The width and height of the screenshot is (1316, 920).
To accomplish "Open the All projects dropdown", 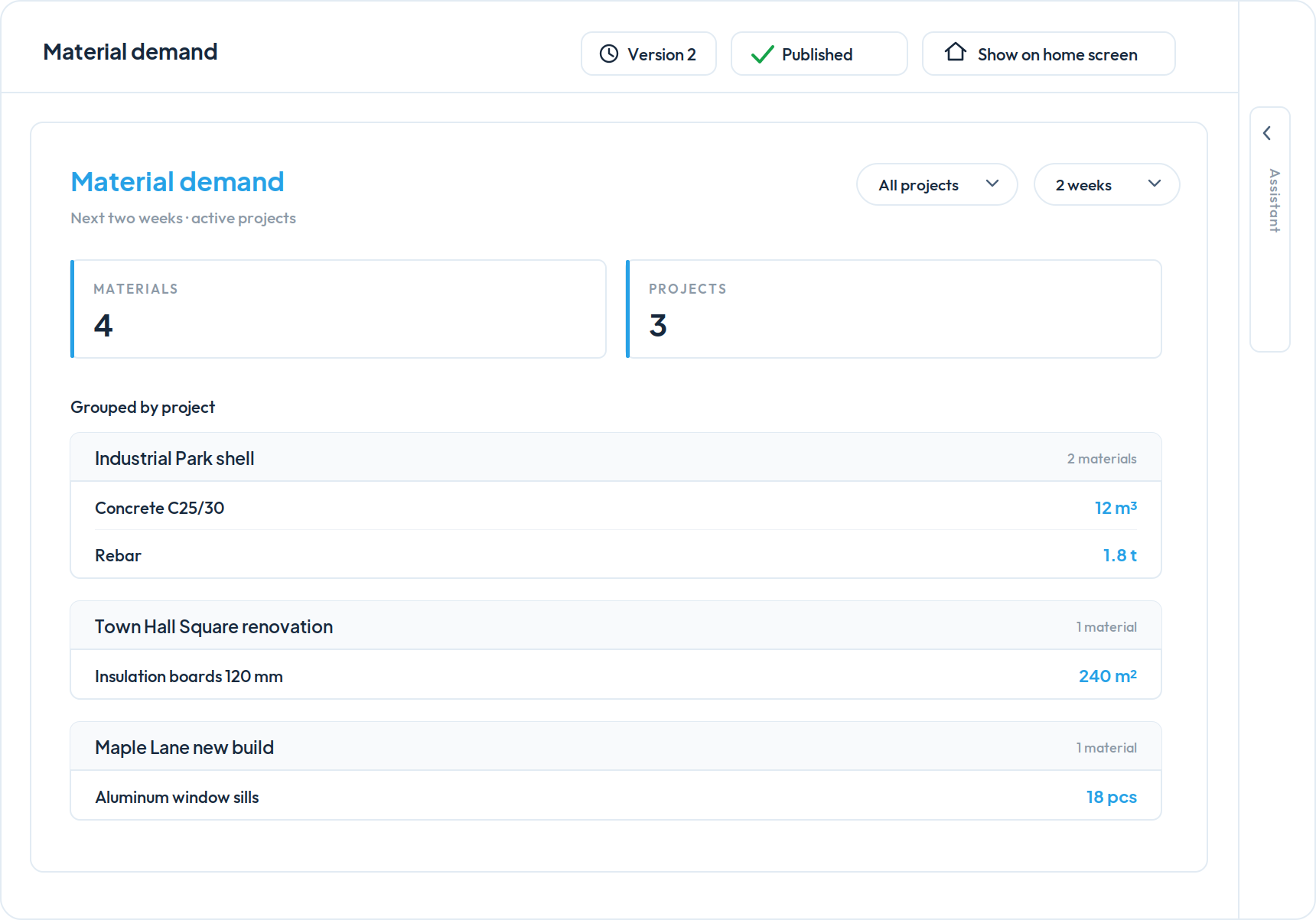I will click(937, 184).
